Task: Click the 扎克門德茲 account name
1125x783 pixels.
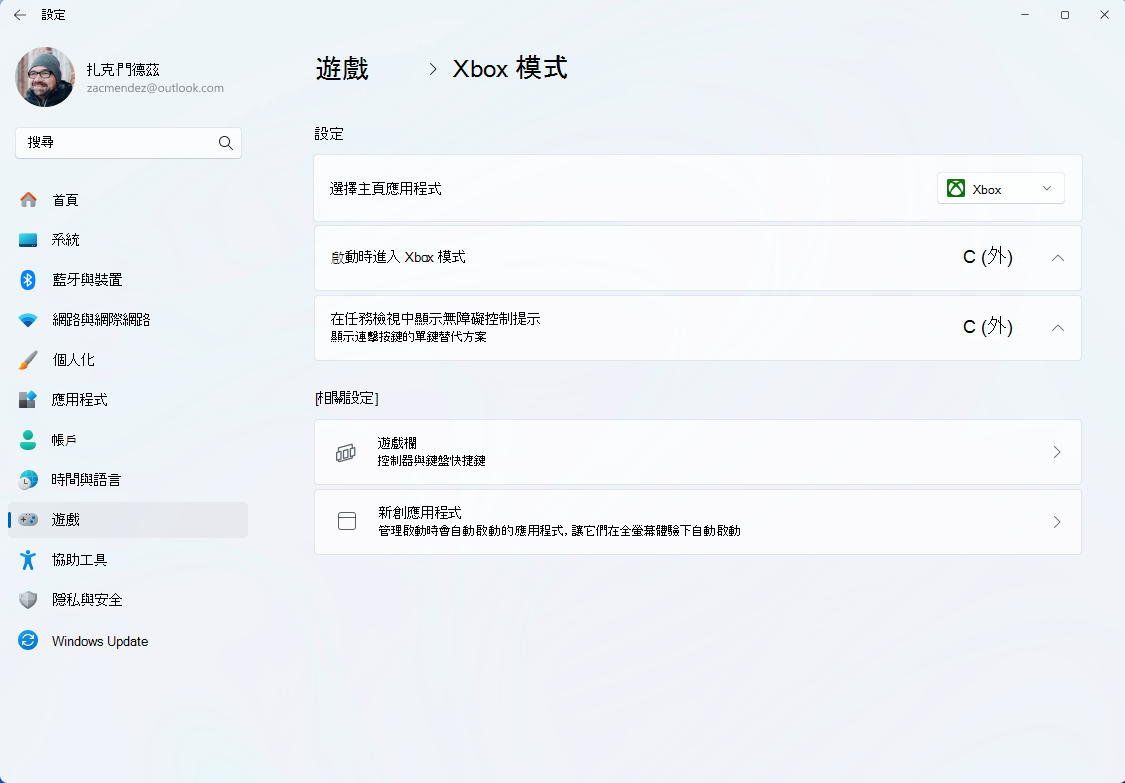Action: click(123, 70)
